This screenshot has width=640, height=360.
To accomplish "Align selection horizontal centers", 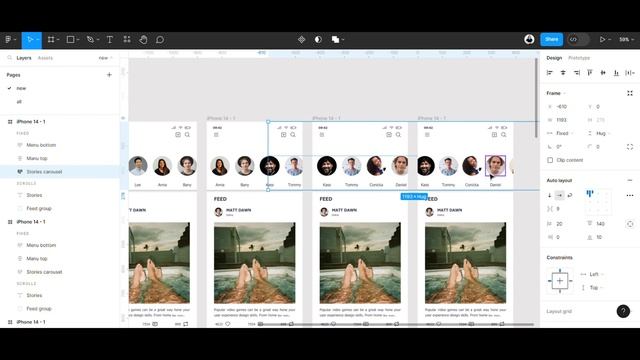I will [563, 73].
